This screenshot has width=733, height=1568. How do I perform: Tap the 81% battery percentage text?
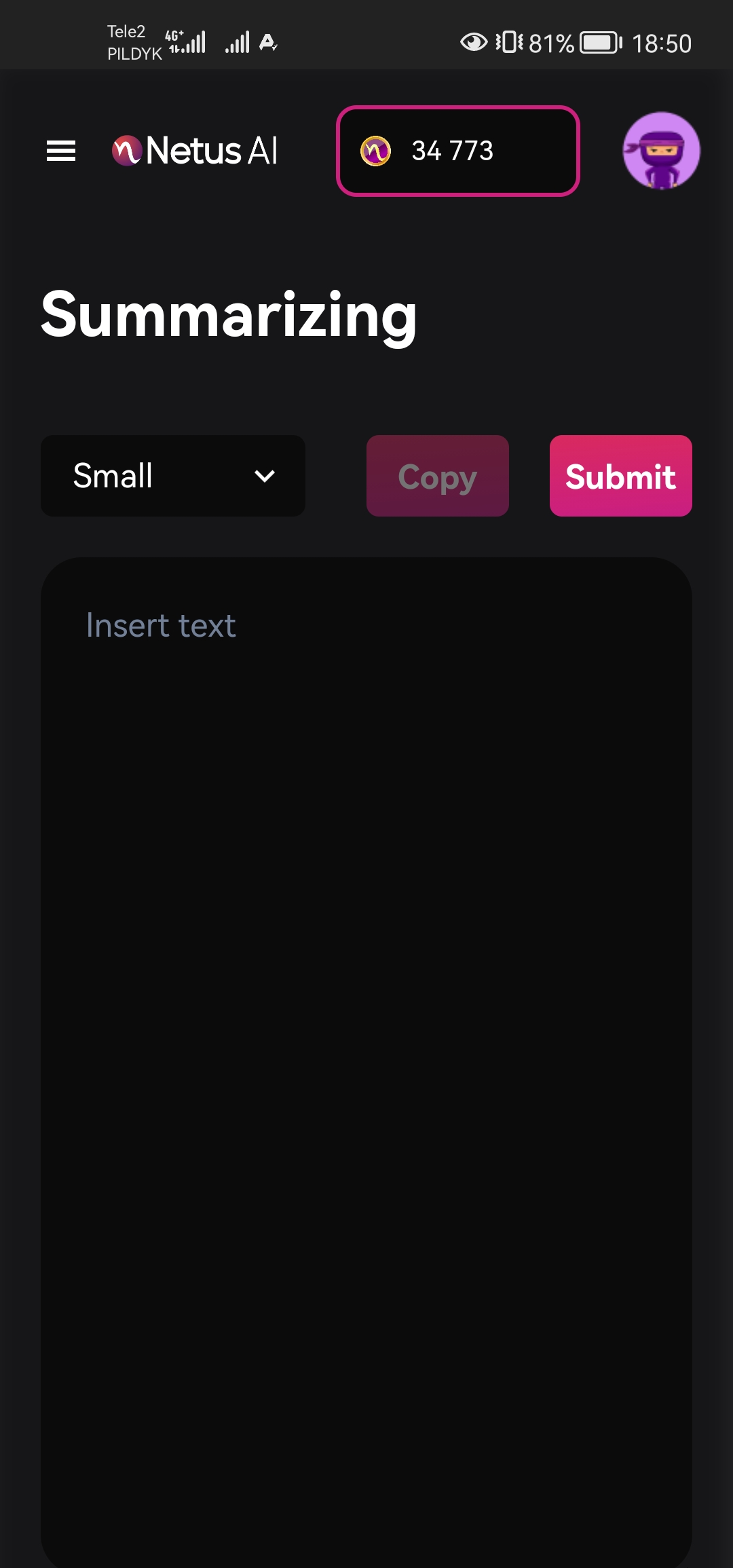tap(551, 43)
